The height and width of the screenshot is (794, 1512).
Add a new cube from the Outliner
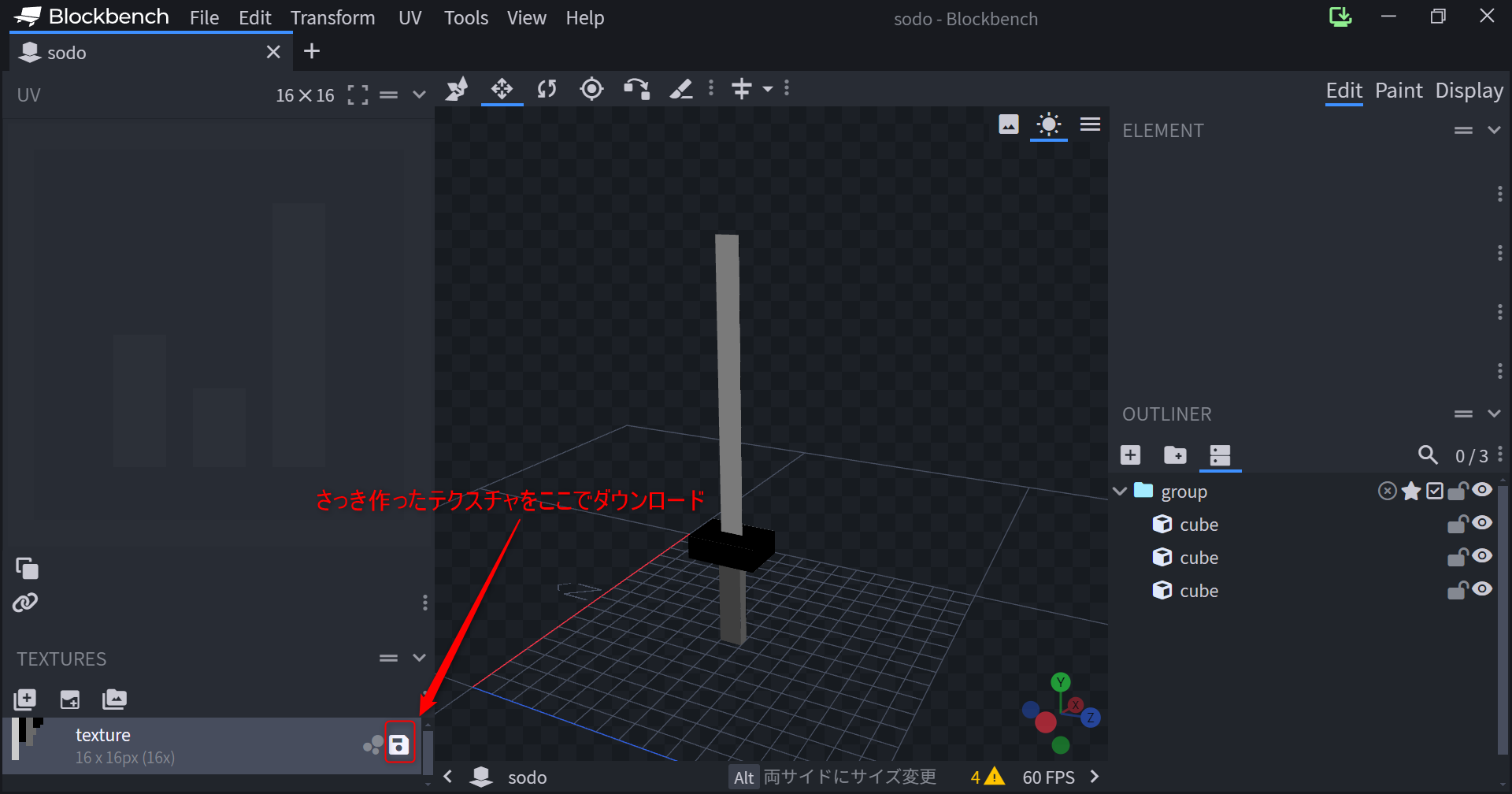(x=1131, y=455)
